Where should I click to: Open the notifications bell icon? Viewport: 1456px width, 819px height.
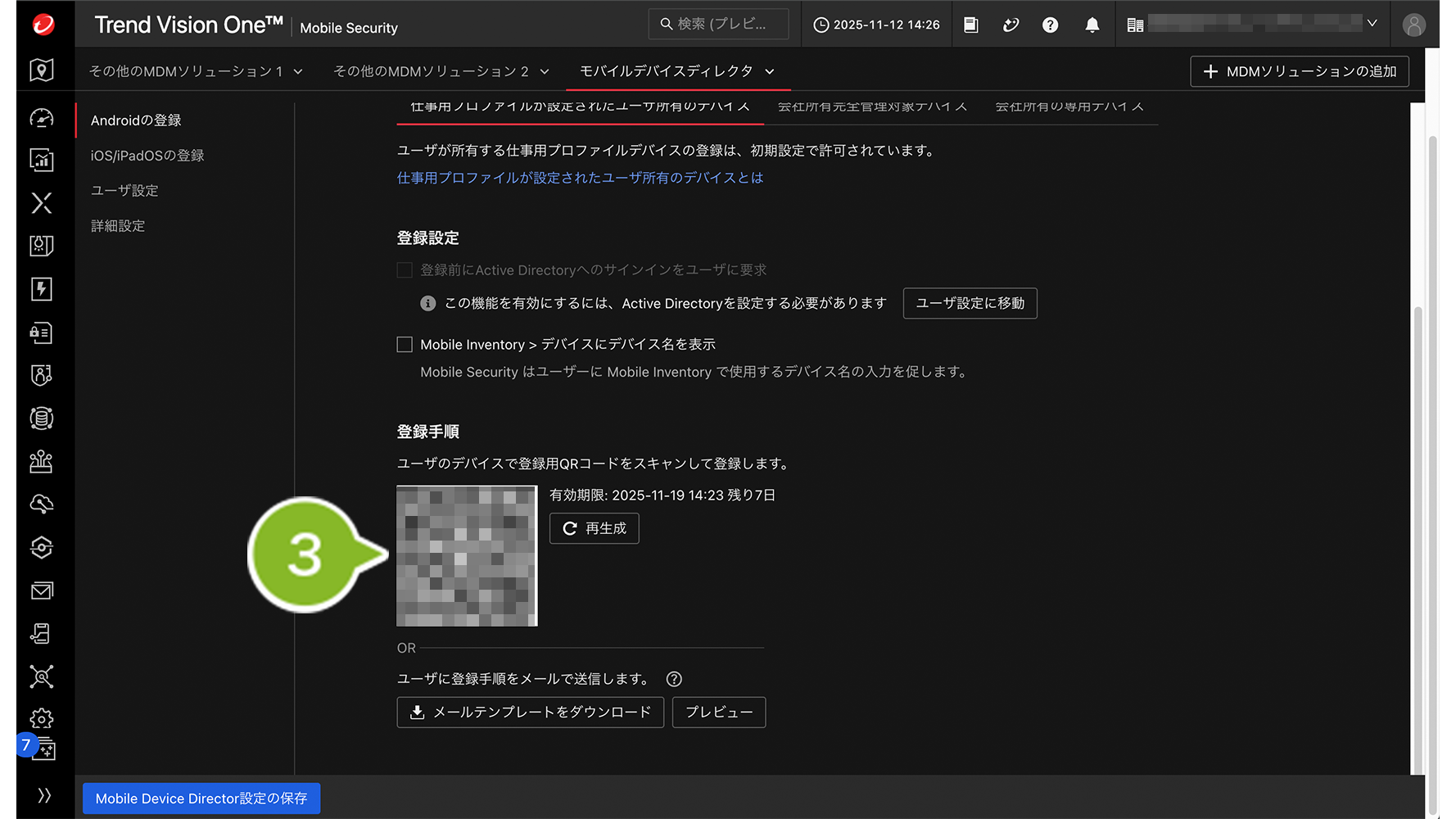pyautogui.click(x=1092, y=25)
